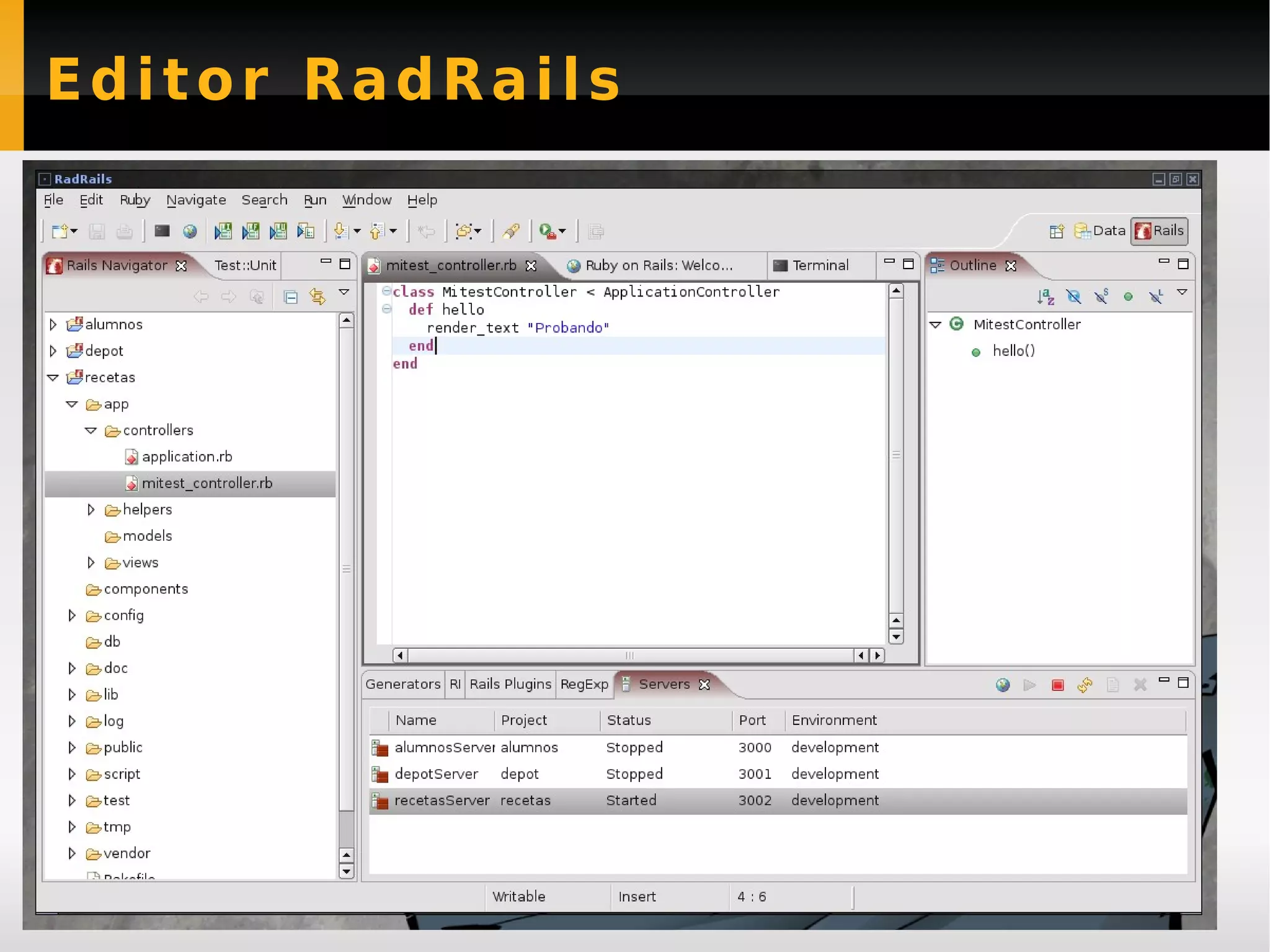Click the red stop server icon
The width and height of the screenshot is (1270, 952).
pos(1057,685)
